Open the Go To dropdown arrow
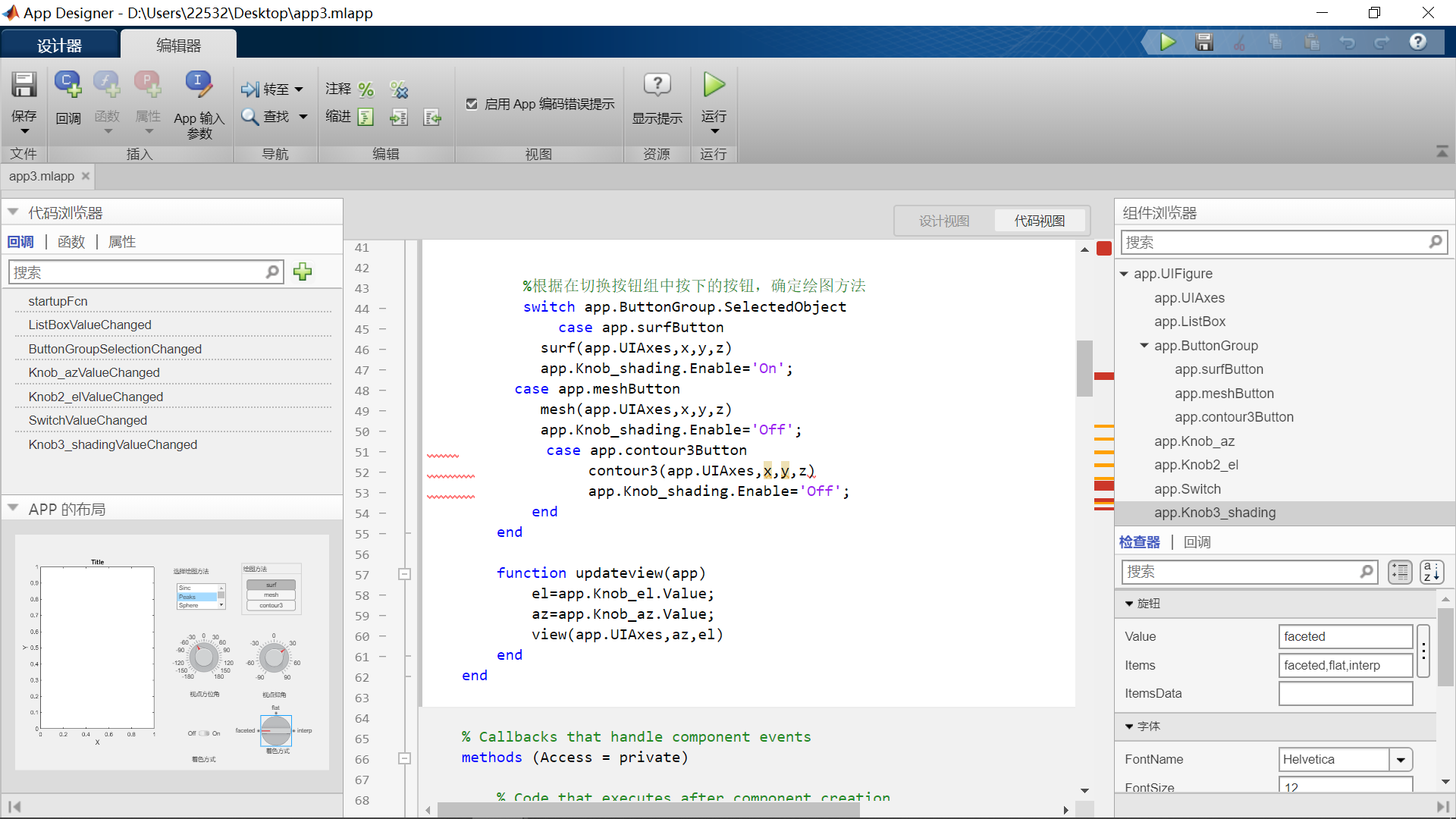The image size is (1456, 819). (299, 89)
